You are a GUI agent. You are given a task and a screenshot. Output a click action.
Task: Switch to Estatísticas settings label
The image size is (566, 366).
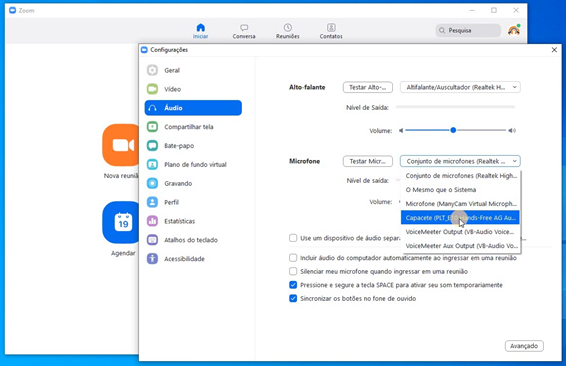179,221
